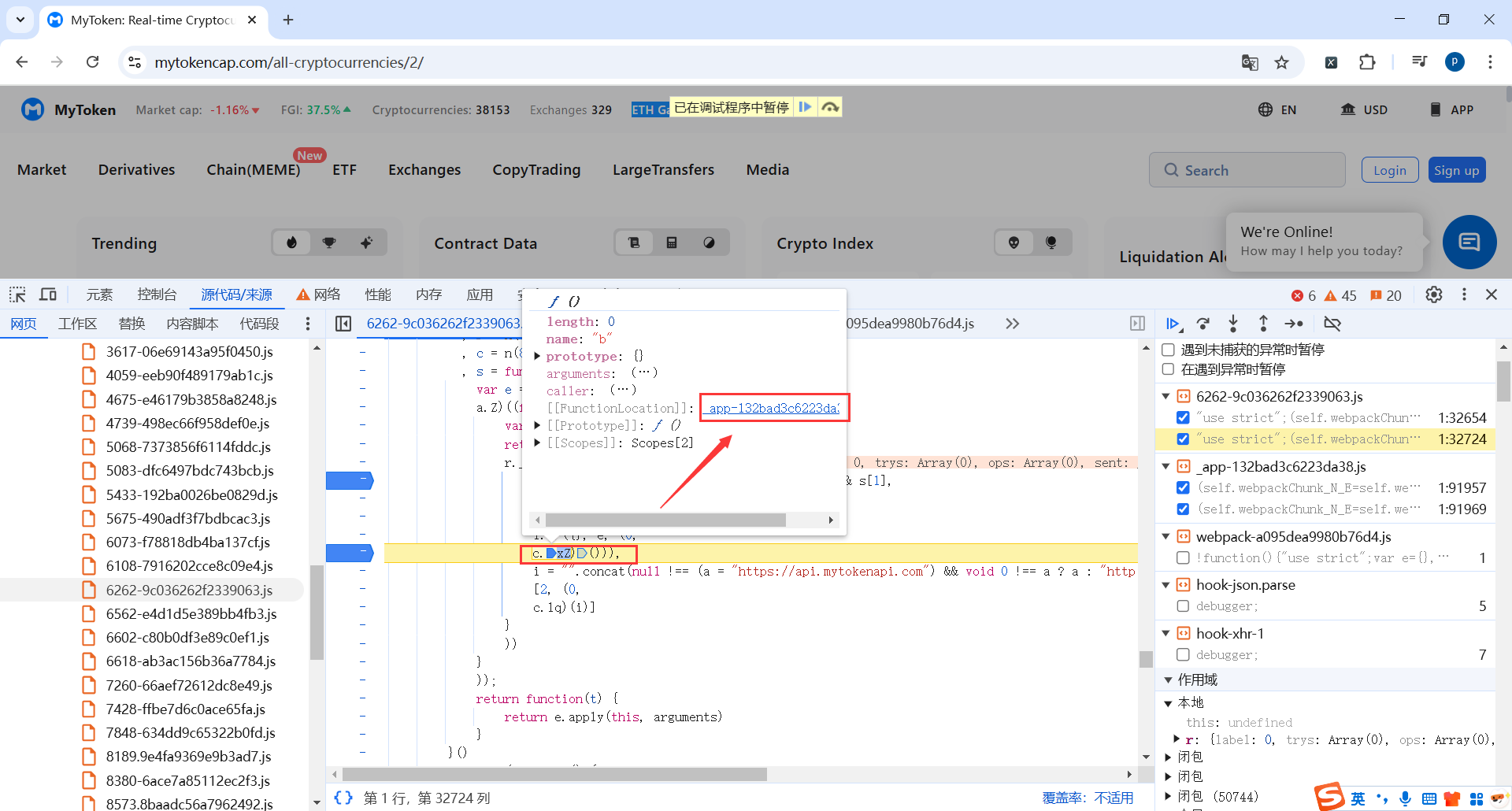Open the 性能 Performance tab

[x=378, y=294]
